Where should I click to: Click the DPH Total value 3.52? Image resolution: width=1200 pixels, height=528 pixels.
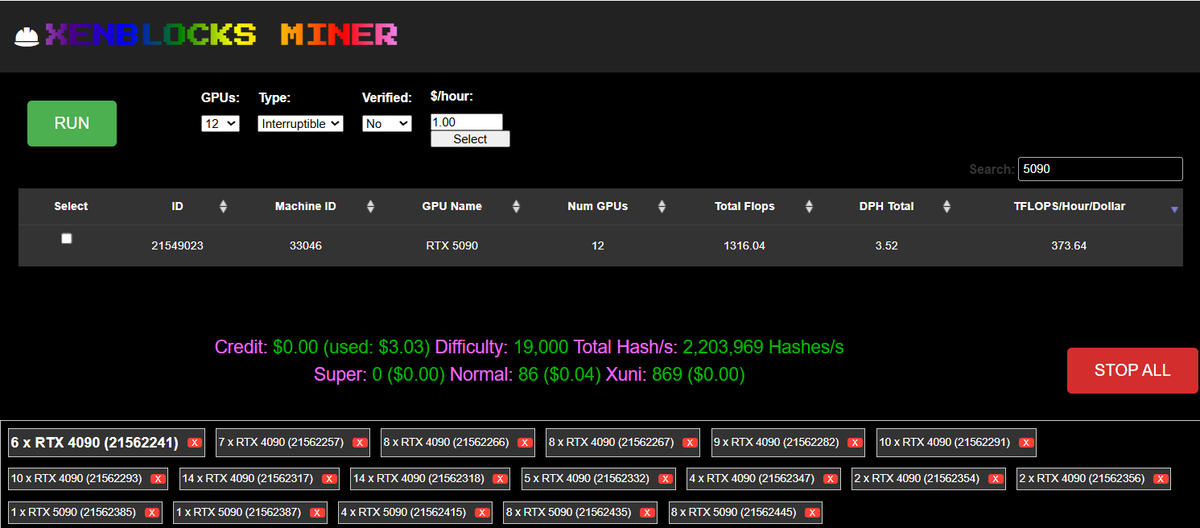point(886,245)
